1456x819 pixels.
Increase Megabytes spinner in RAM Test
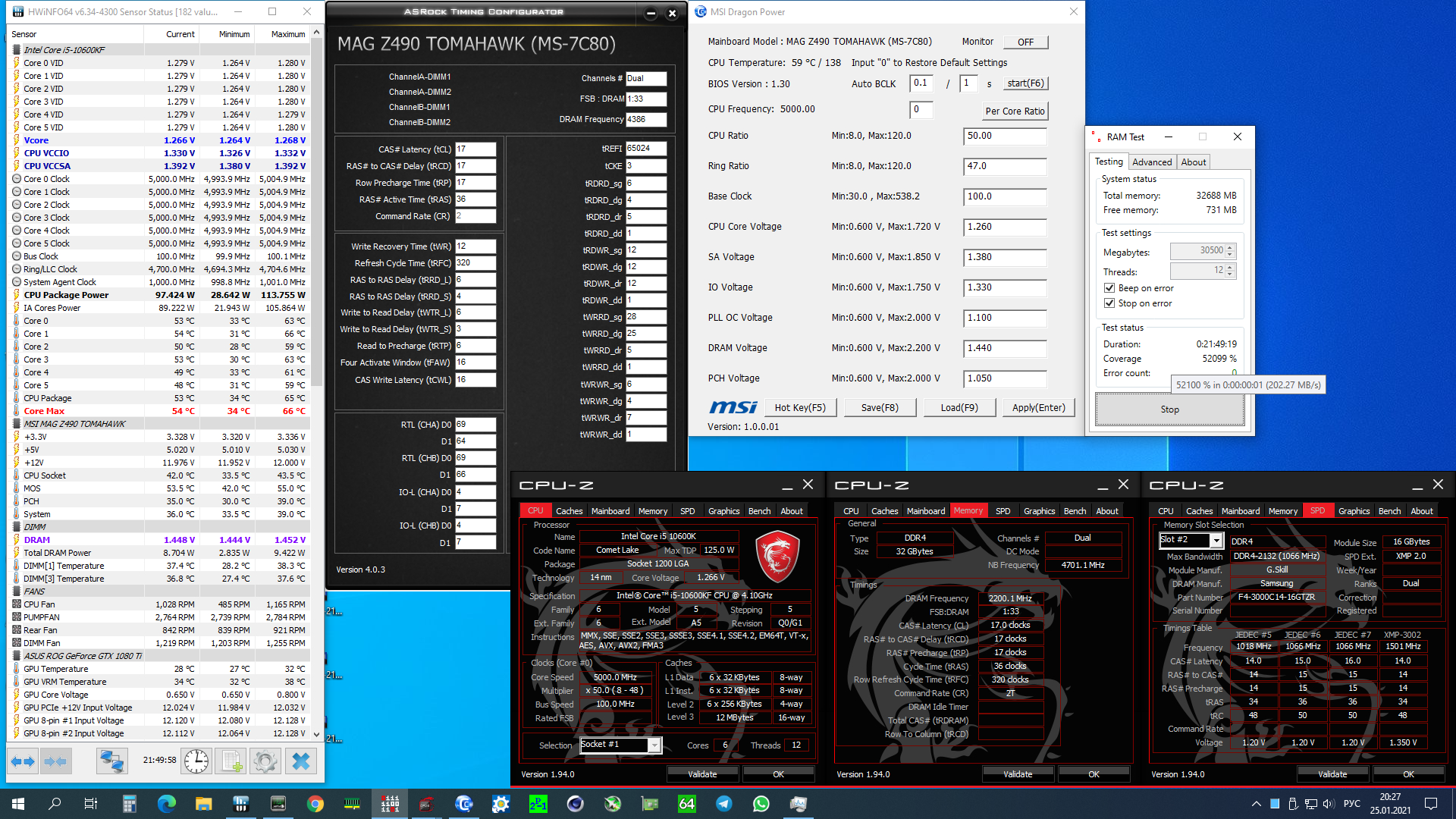pyautogui.click(x=1230, y=247)
